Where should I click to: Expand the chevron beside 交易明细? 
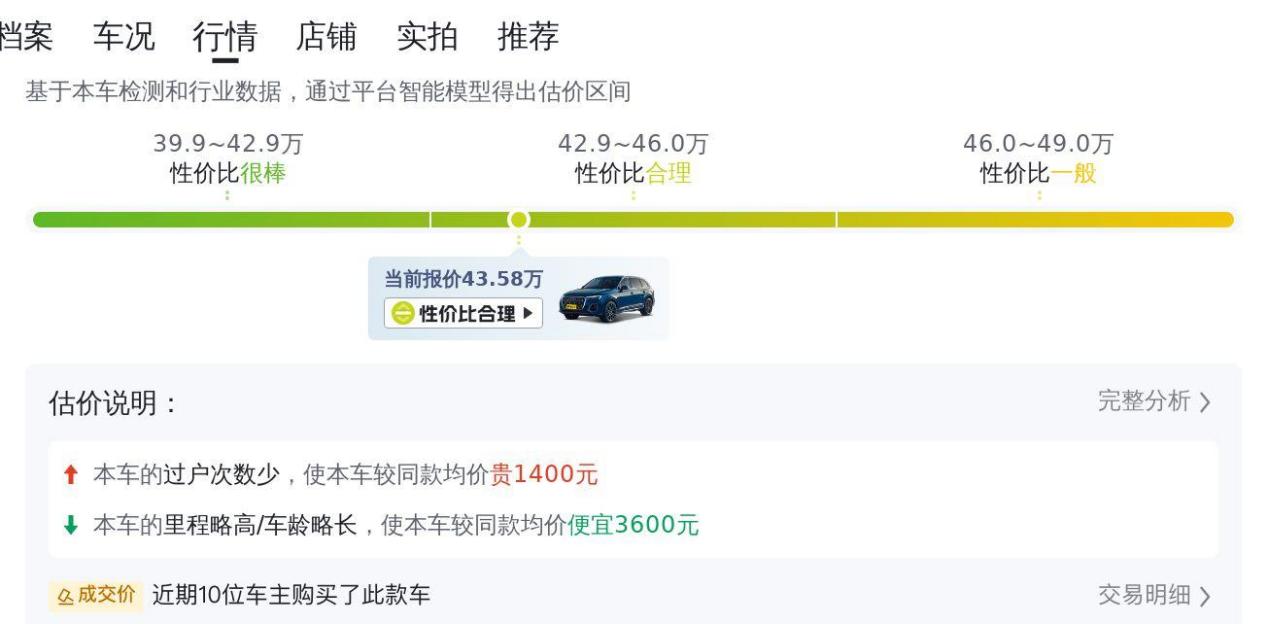(x=1205, y=597)
